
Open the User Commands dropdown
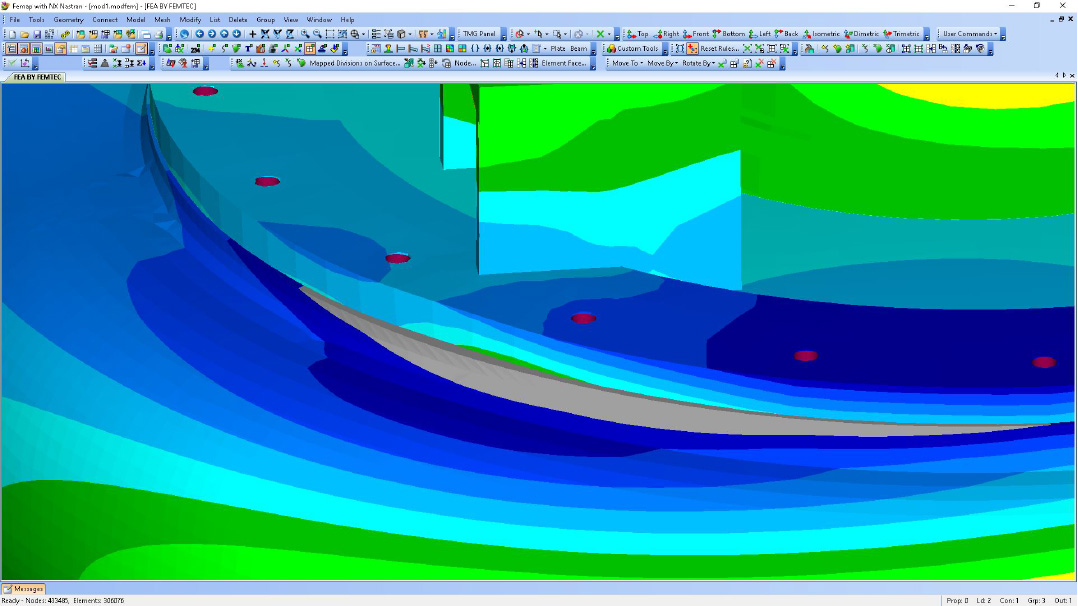tap(969, 34)
